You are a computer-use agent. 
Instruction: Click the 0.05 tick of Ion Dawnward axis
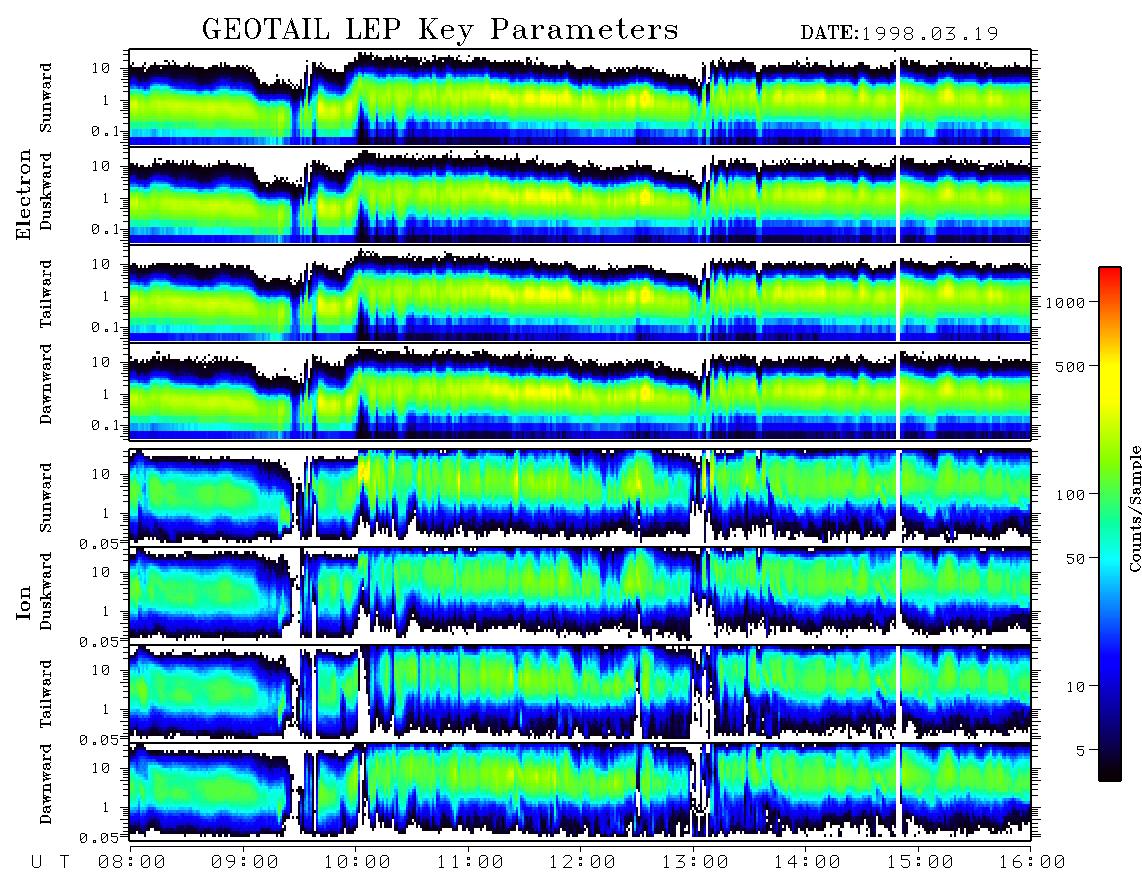click(x=101, y=838)
